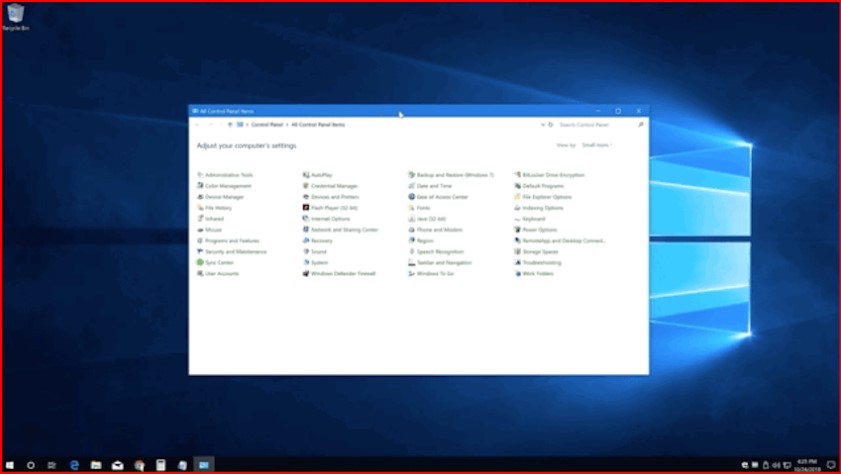Image resolution: width=841 pixels, height=474 pixels.
Task: Click the Storage Spaces link
Action: (540, 251)
